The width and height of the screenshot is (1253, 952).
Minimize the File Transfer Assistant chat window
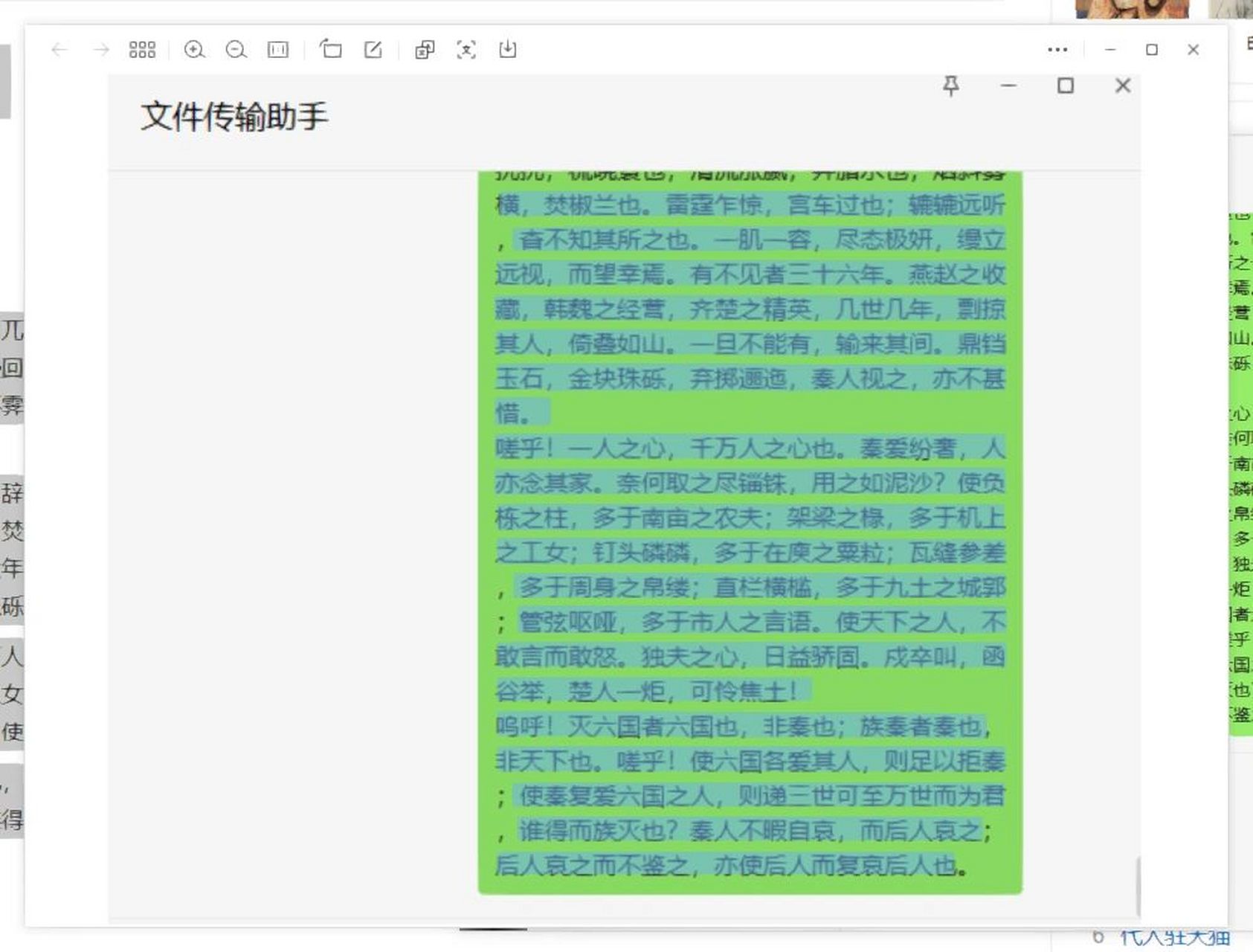(1009, 86)
